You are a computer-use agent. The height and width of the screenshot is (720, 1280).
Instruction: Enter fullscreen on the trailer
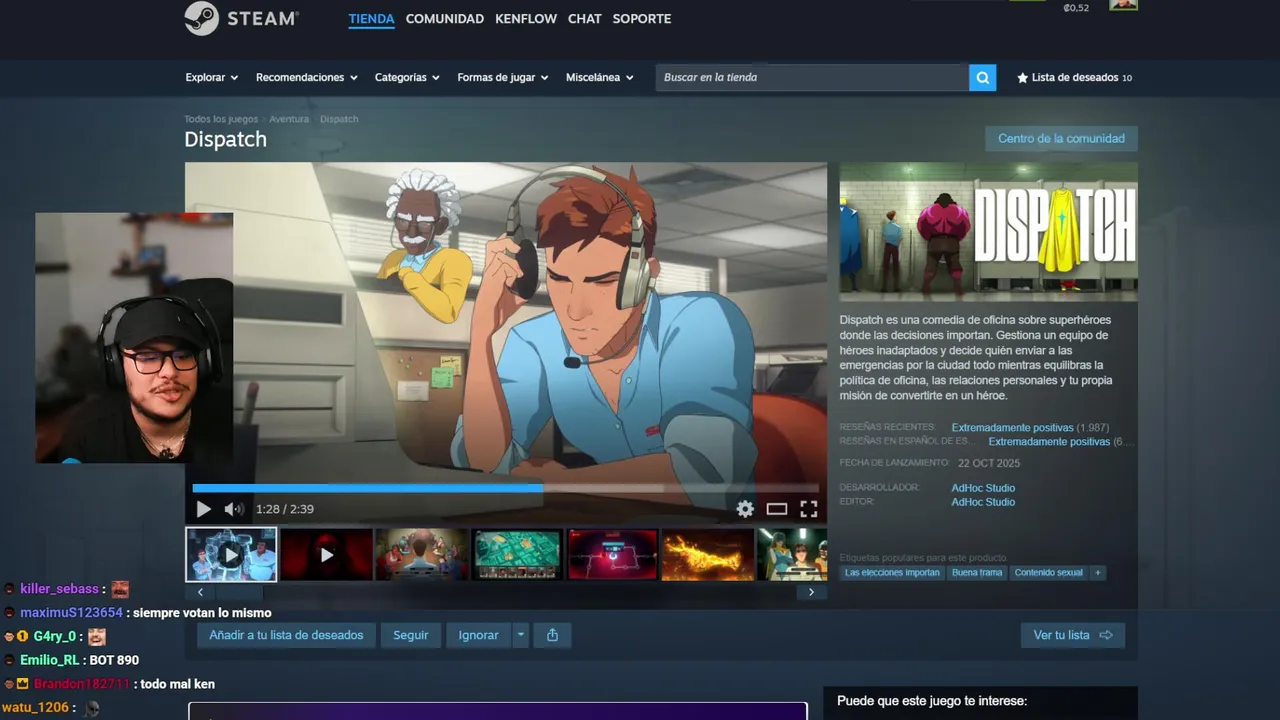(809, 509)
